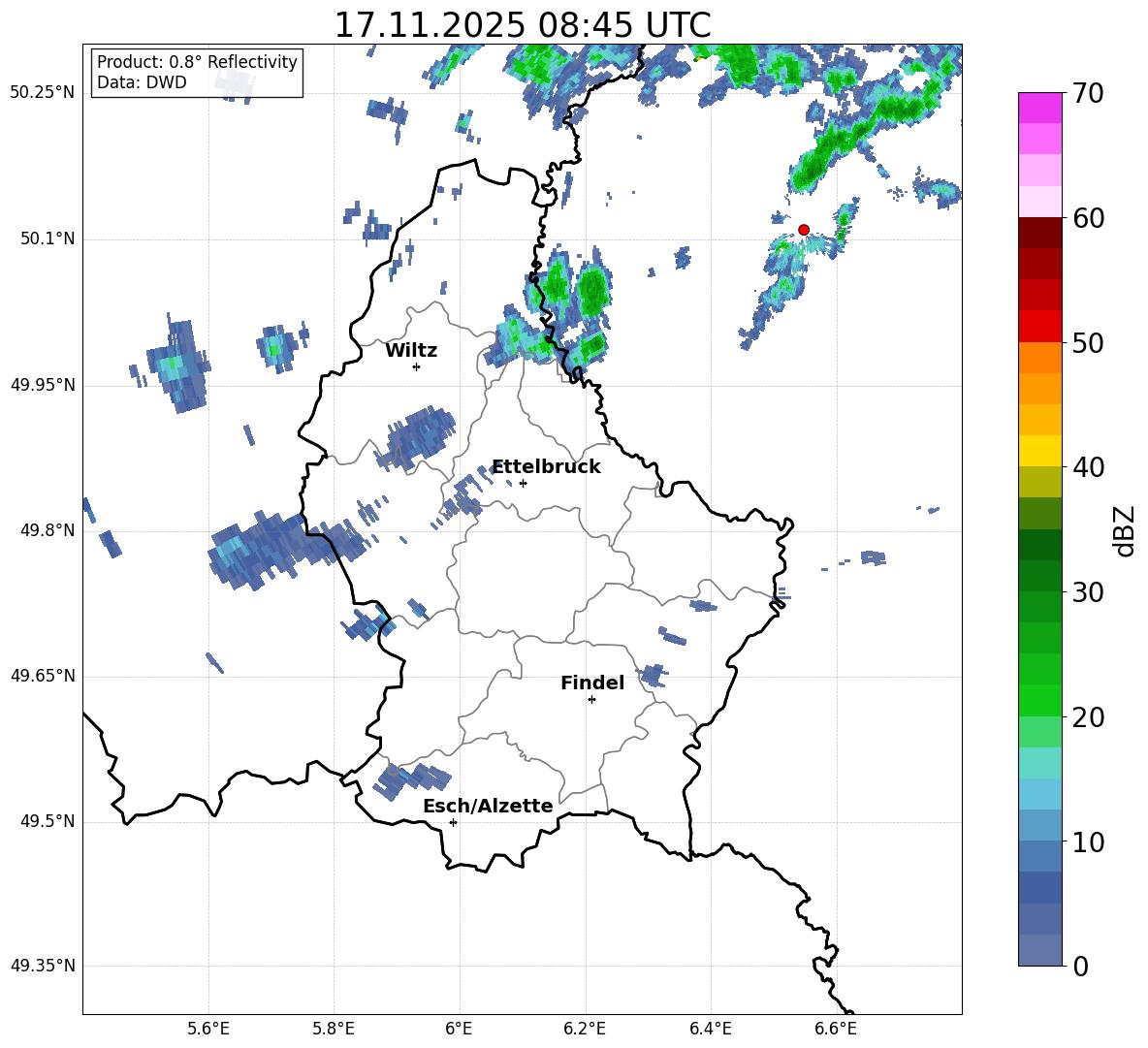This screenshot has width=1148, height=1048.
Task: Click the orange colorbar swatch below 50
Action: tap(1040, 358)
